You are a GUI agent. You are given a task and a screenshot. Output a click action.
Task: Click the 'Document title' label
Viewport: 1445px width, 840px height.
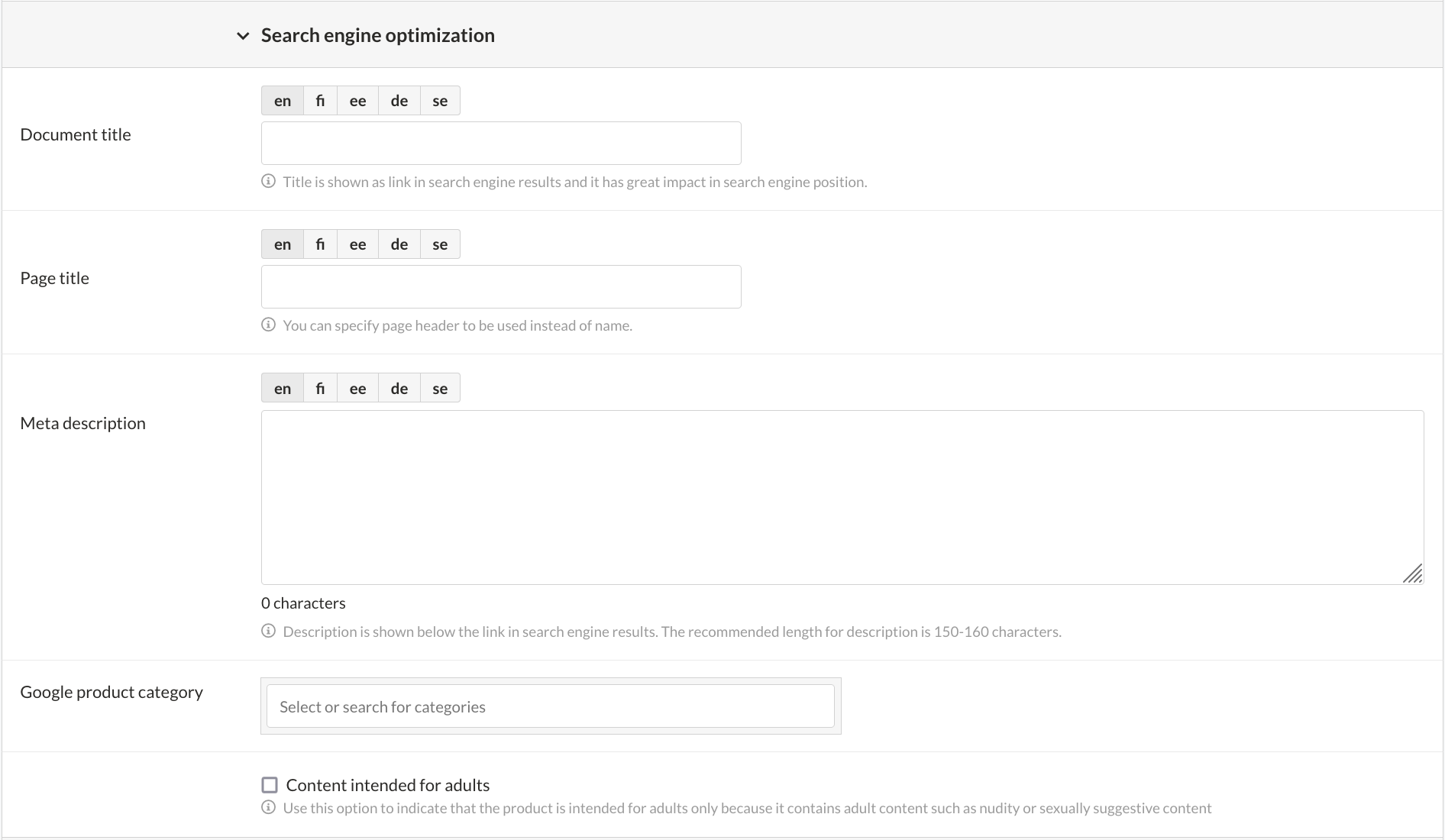(x=76, y=134)
